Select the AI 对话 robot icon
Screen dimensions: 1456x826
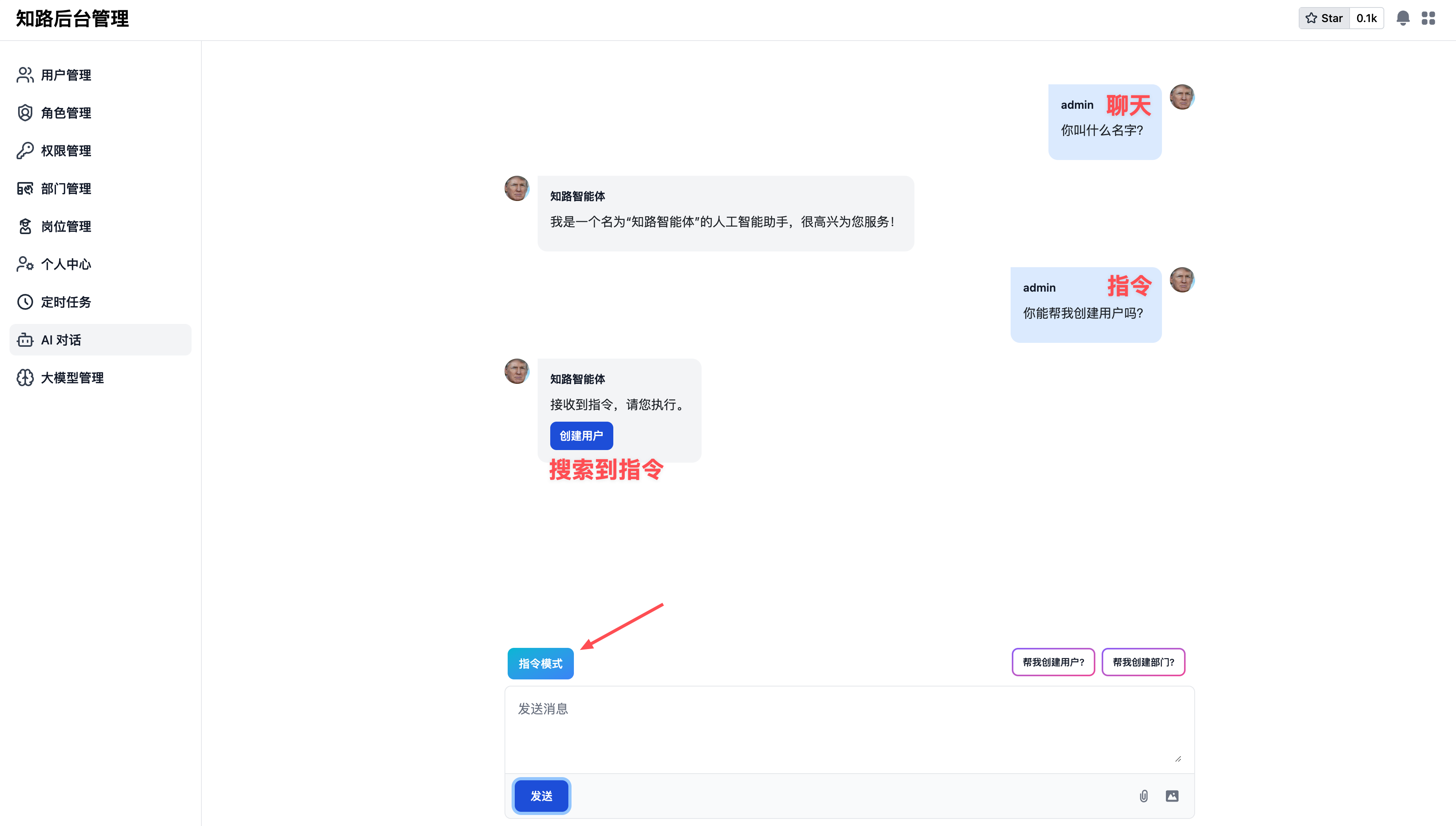tap(25, 340)
